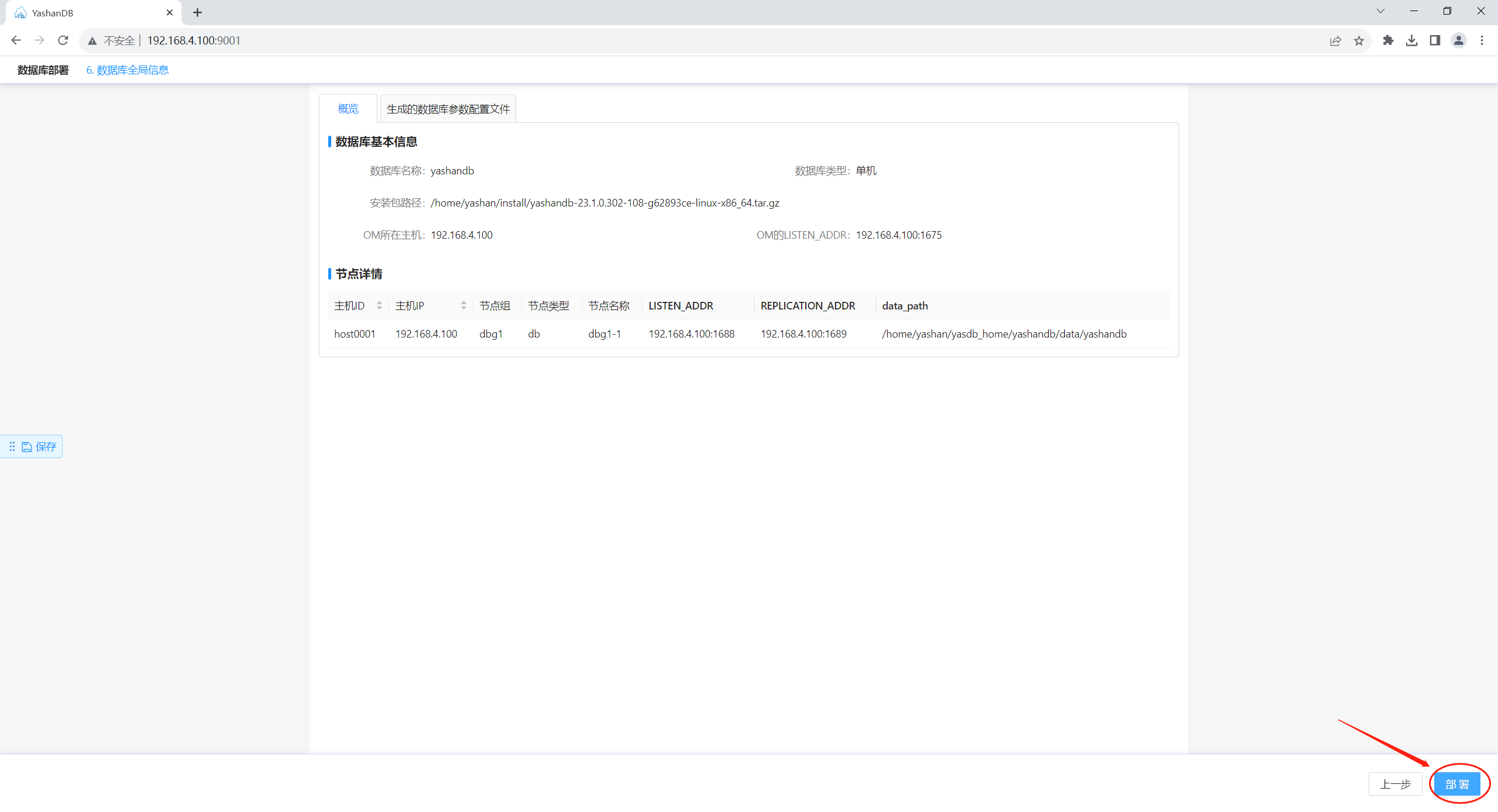Go back with 上一步 button
This screenshot has height=812, width=1498.
pyautogui.click(x=1396, y=784)
